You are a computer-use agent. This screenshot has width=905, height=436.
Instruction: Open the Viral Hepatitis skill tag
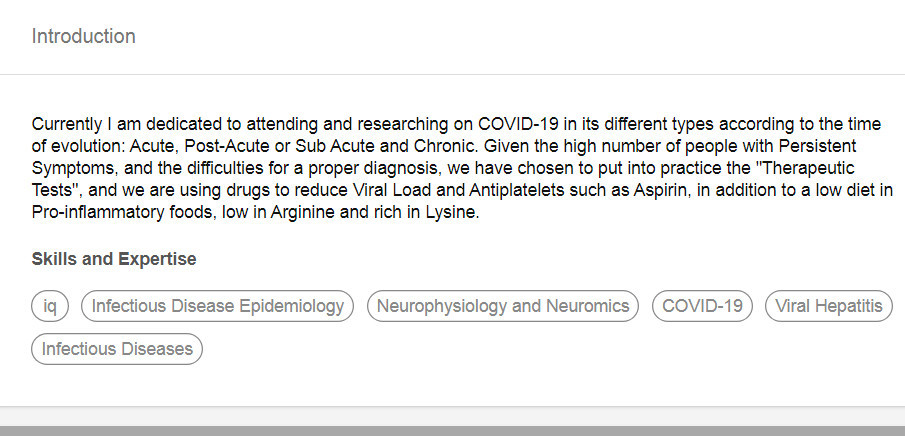click(829, 305)
